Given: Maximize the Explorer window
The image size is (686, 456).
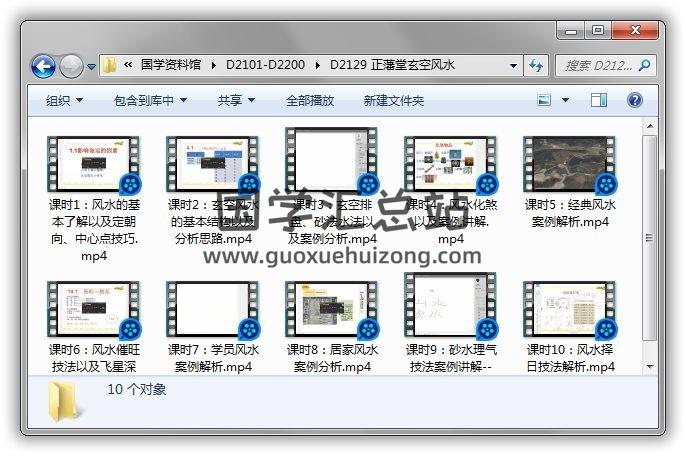Looking at the screenshot, I should coord(598,31).
